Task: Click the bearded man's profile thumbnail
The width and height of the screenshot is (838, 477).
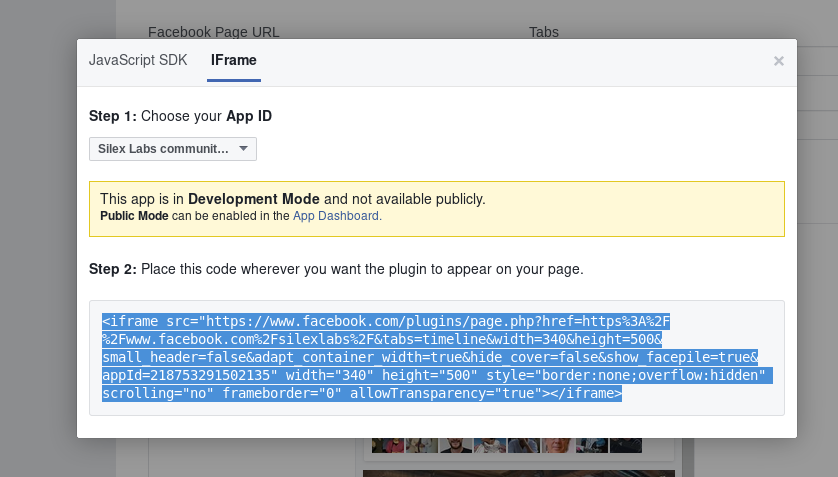Action: click(x=456, y=445)
